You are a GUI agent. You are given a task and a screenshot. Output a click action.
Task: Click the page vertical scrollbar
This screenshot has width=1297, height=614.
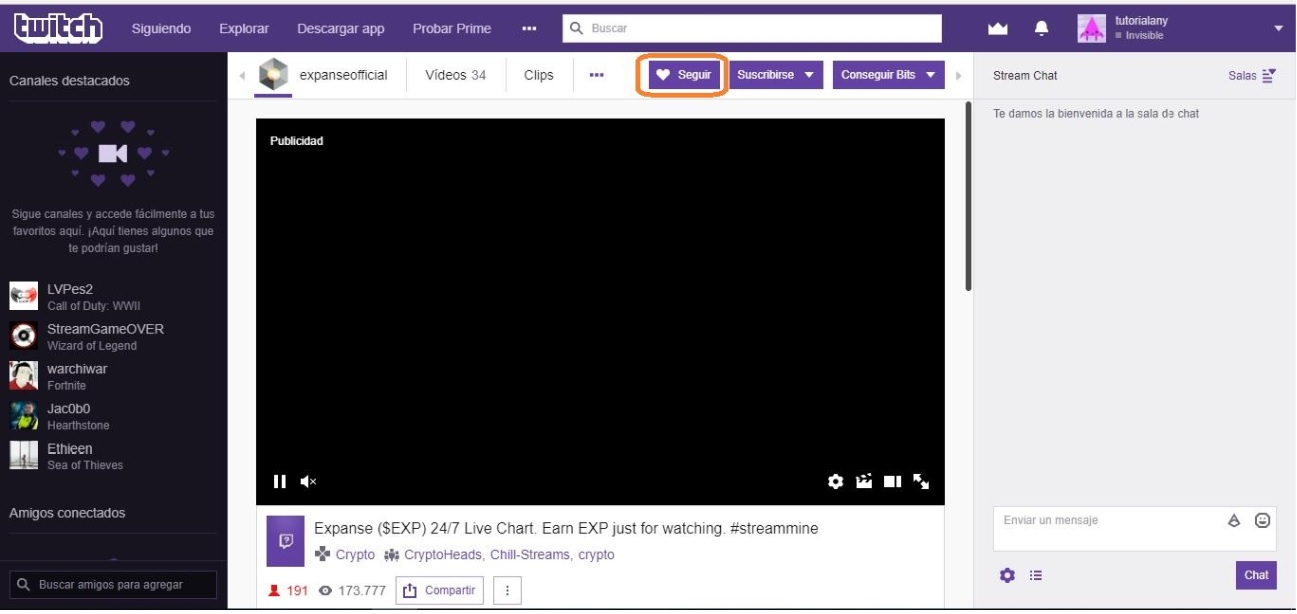(x=968, y=195)
